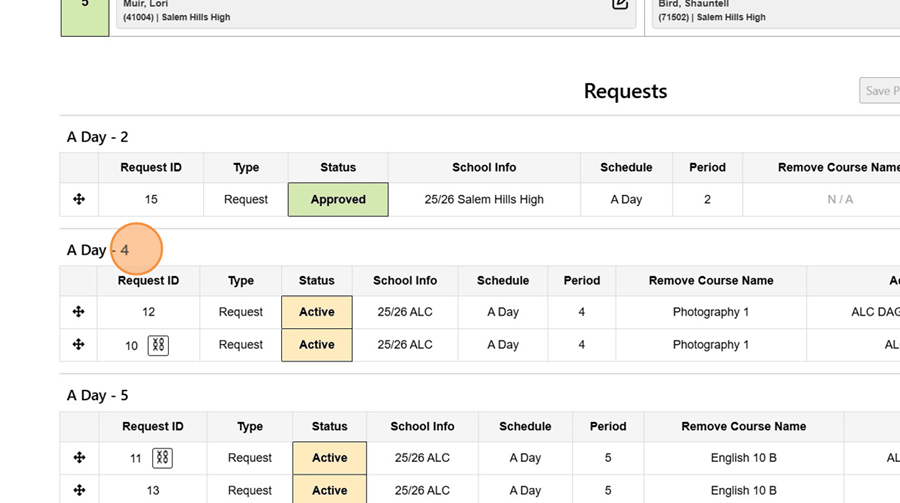900x503 pixels.
Task: Click the move handle for request 15
Action: click(79, 199)
